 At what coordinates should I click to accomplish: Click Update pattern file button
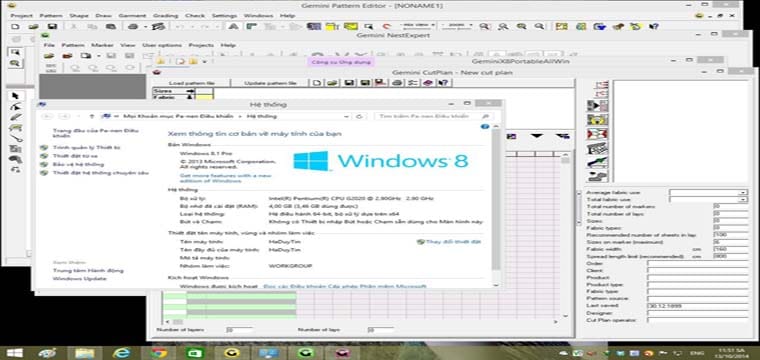tap(269, 83)
